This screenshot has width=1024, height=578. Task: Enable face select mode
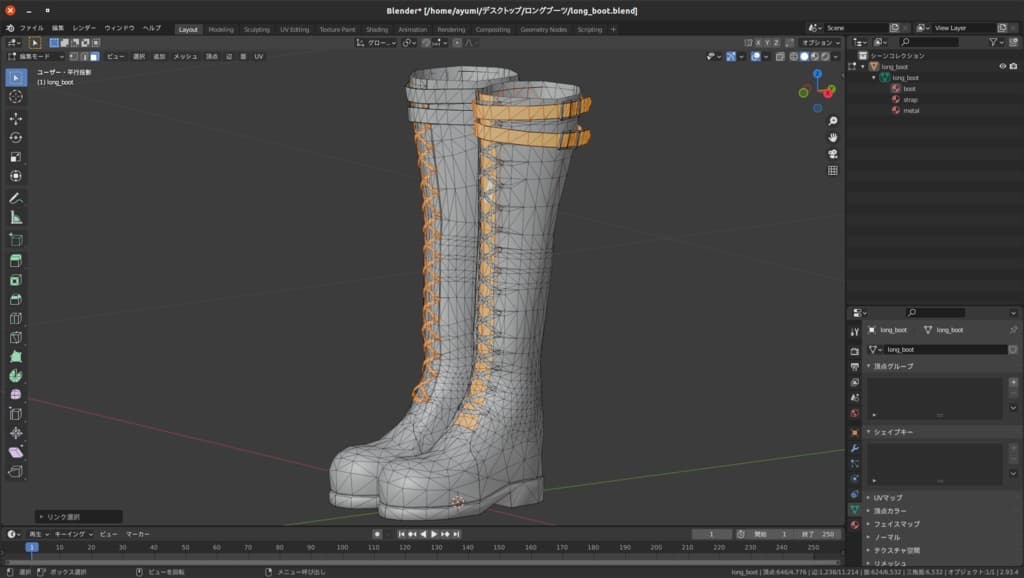pos(95,57)
